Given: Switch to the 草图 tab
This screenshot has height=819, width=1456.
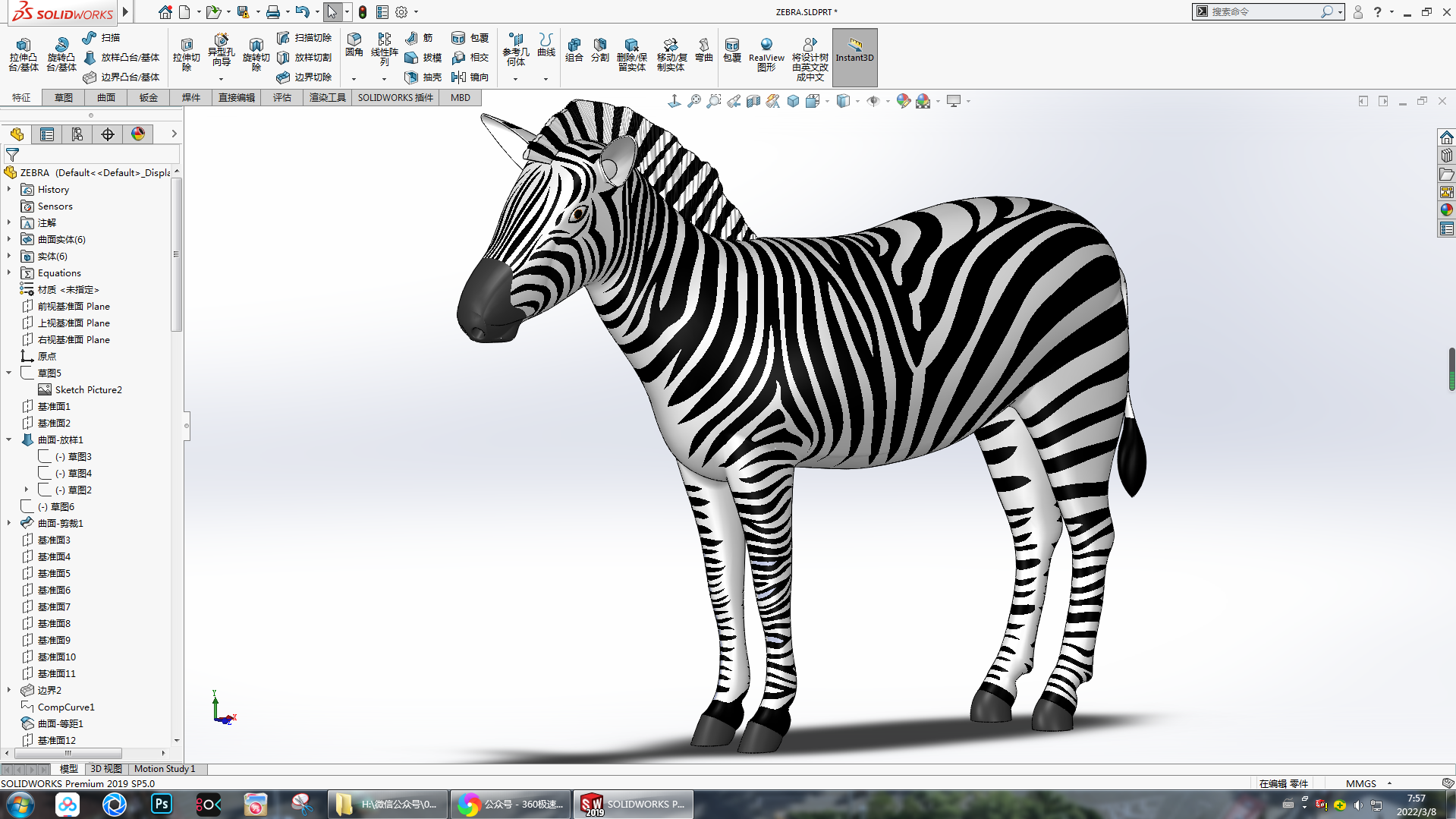Looking at the screenshot, I should tap(64, 98).
